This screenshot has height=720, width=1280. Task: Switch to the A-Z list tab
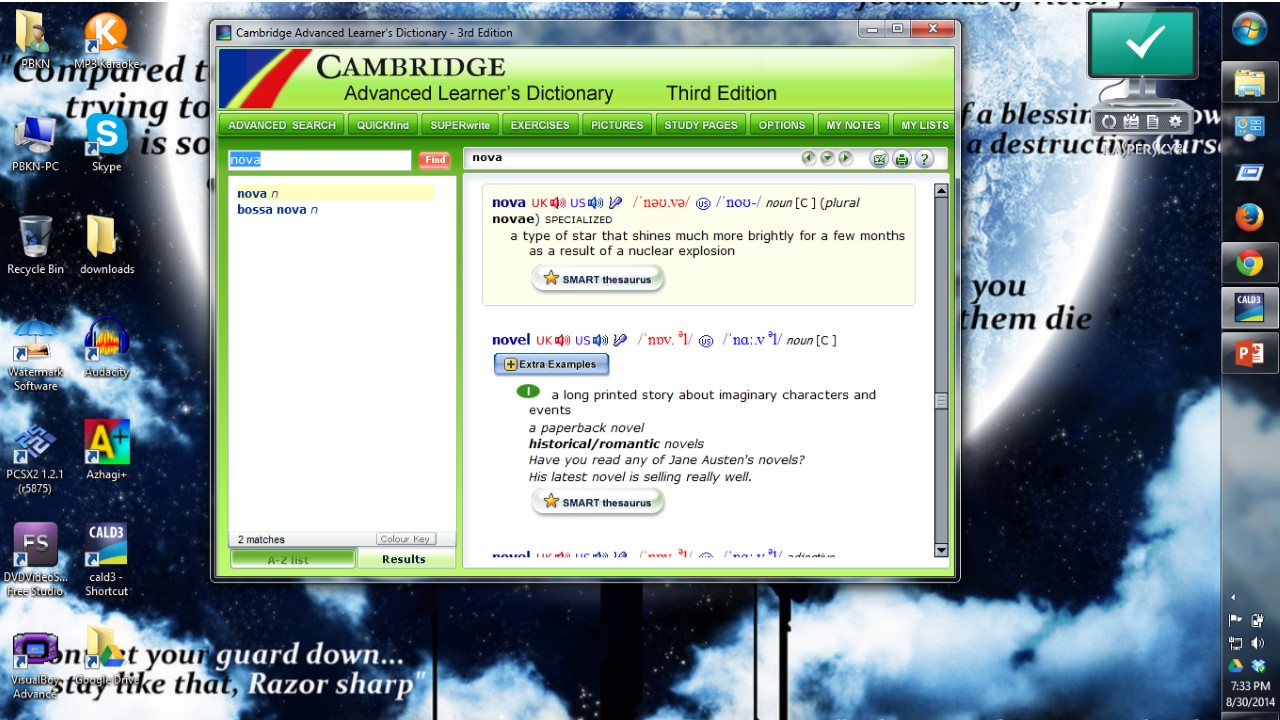[292, 559]
